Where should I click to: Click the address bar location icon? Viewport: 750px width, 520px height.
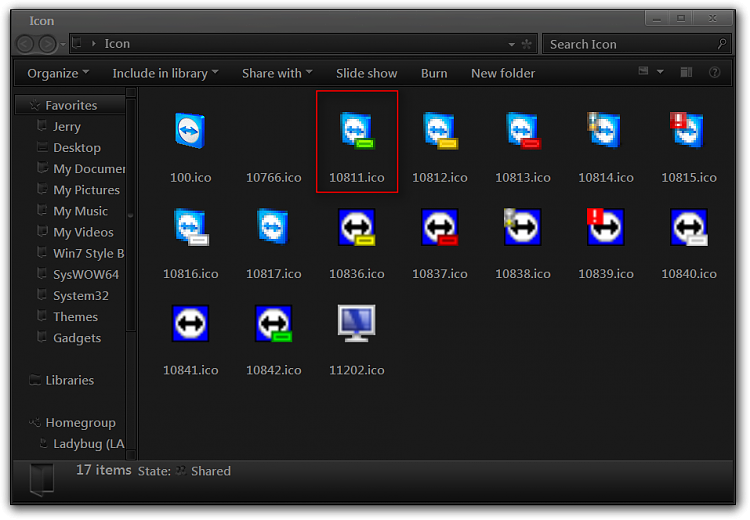[77, 44]
